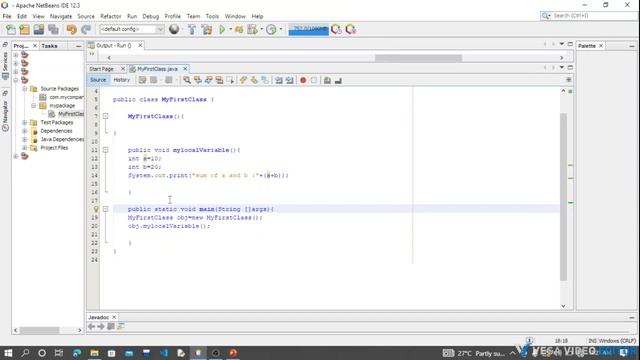The width and height of the screenshot is (640, 360).
Task: Switch to the Tasks tab
Action: click(49, 46)
